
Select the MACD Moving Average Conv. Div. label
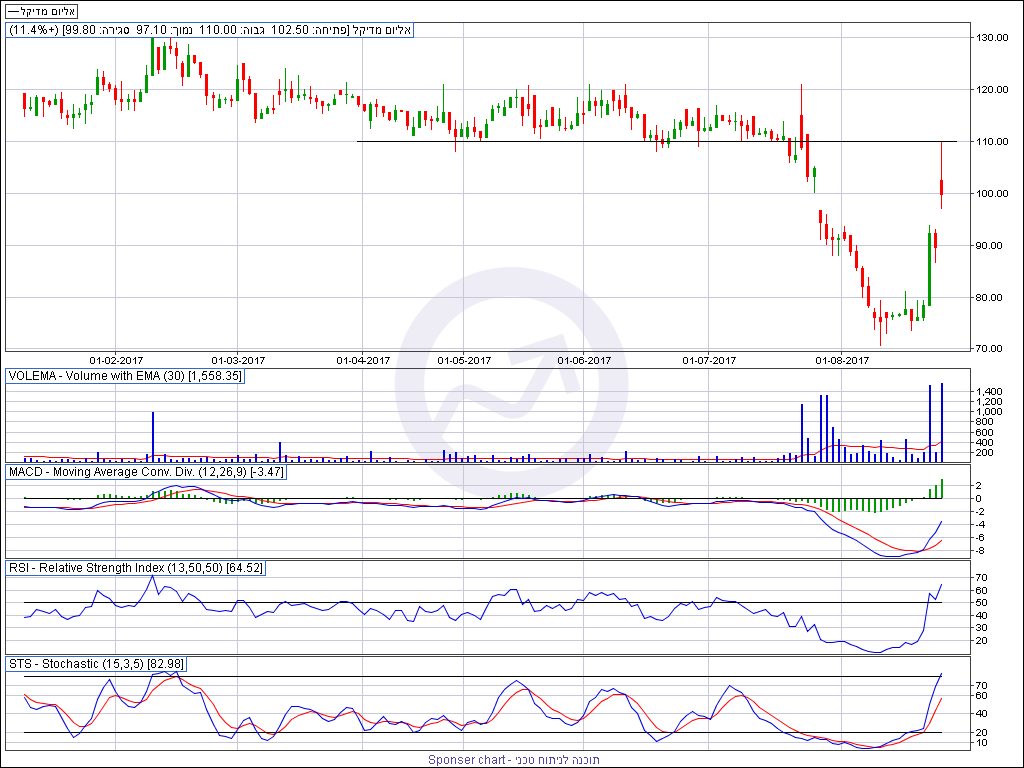133,471
